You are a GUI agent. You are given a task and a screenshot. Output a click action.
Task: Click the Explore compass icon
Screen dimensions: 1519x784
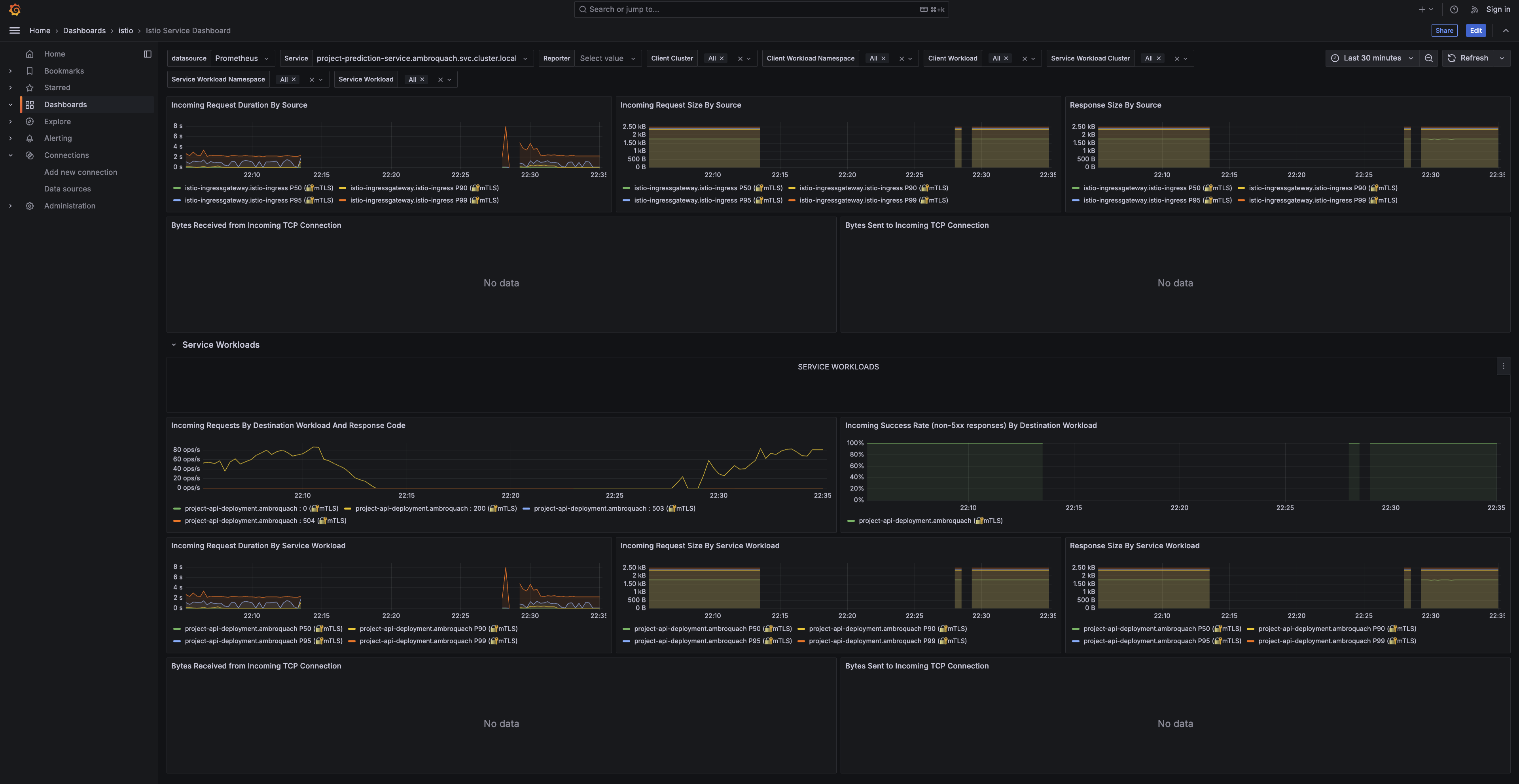tap(30, 121)
